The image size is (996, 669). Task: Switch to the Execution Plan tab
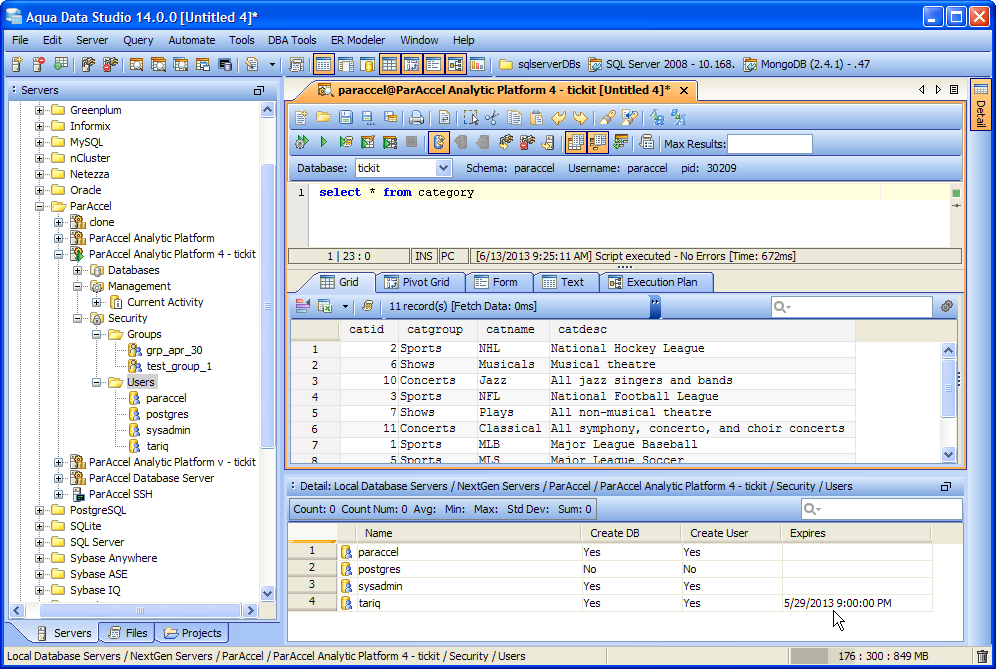tap(654, 282)
